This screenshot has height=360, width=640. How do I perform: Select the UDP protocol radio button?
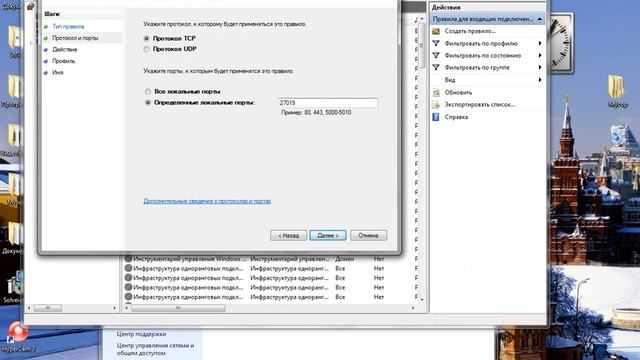pyautogui.click(x=147, y=49)
